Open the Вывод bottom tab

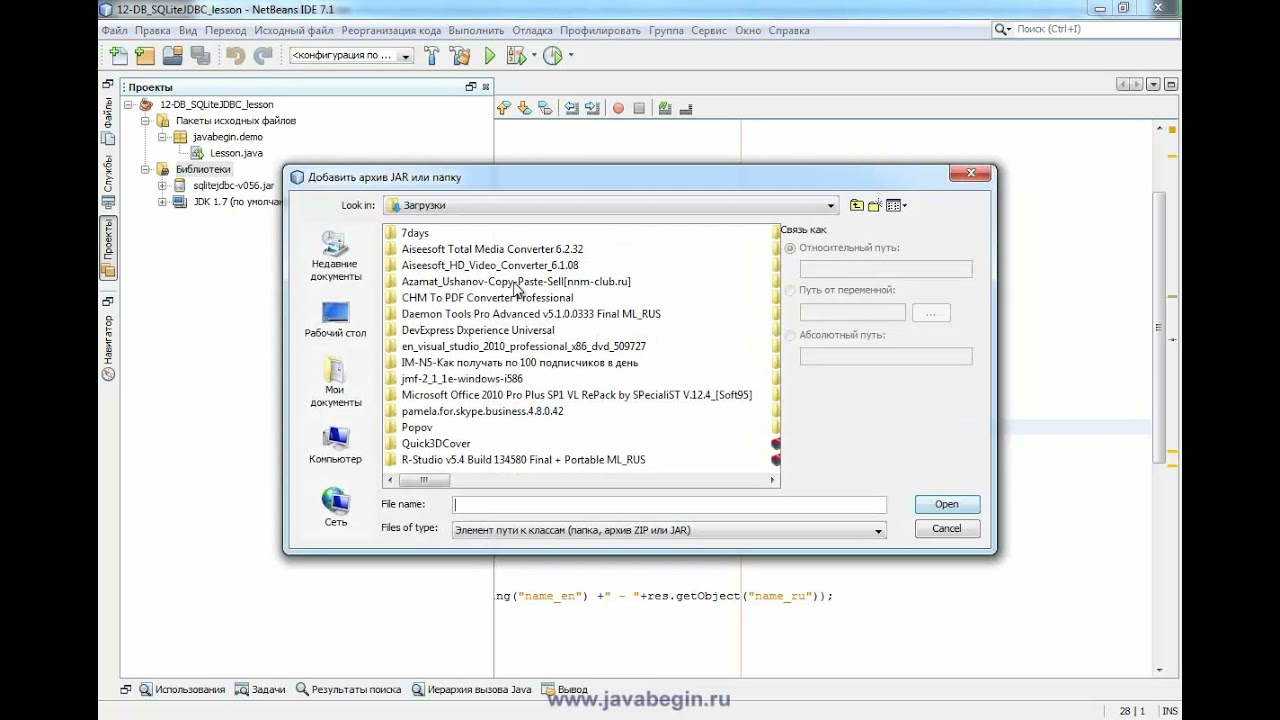565,689
